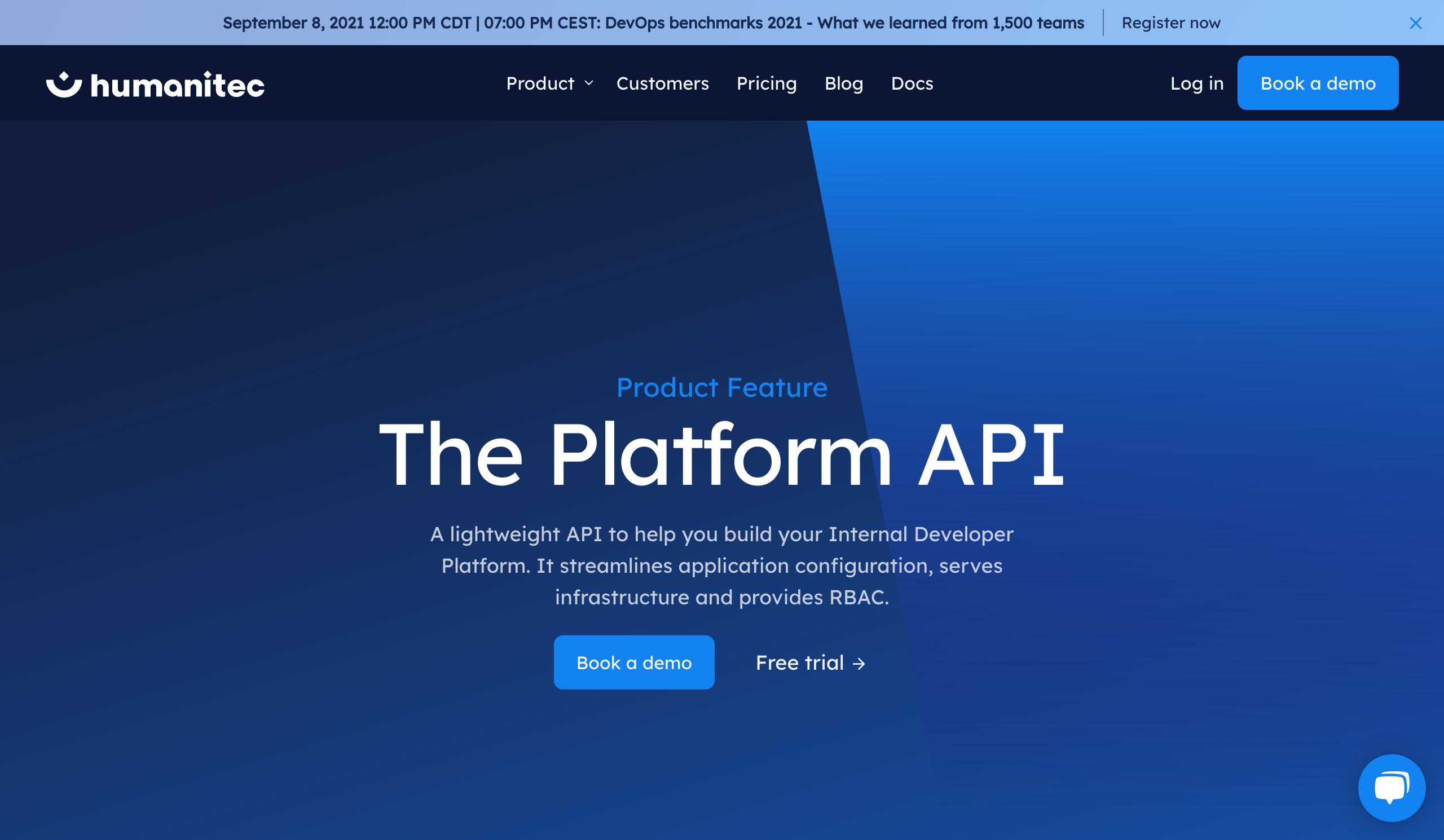Click the webinar date announcement text
The width and height of the screenshot is (1444, 840).
point(653,23)
